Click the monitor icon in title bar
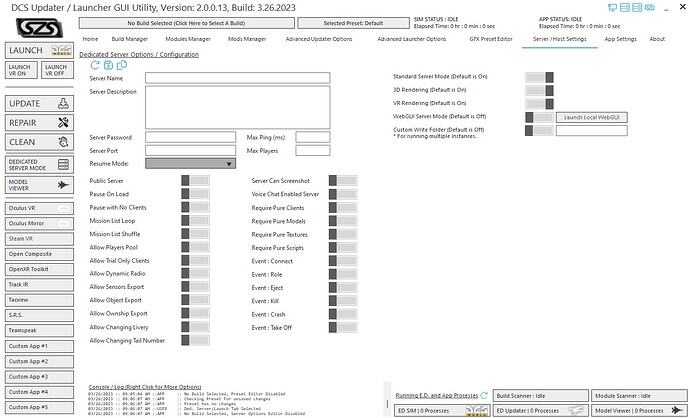Viewport: 690px width, 418px height. pos(612,7)
